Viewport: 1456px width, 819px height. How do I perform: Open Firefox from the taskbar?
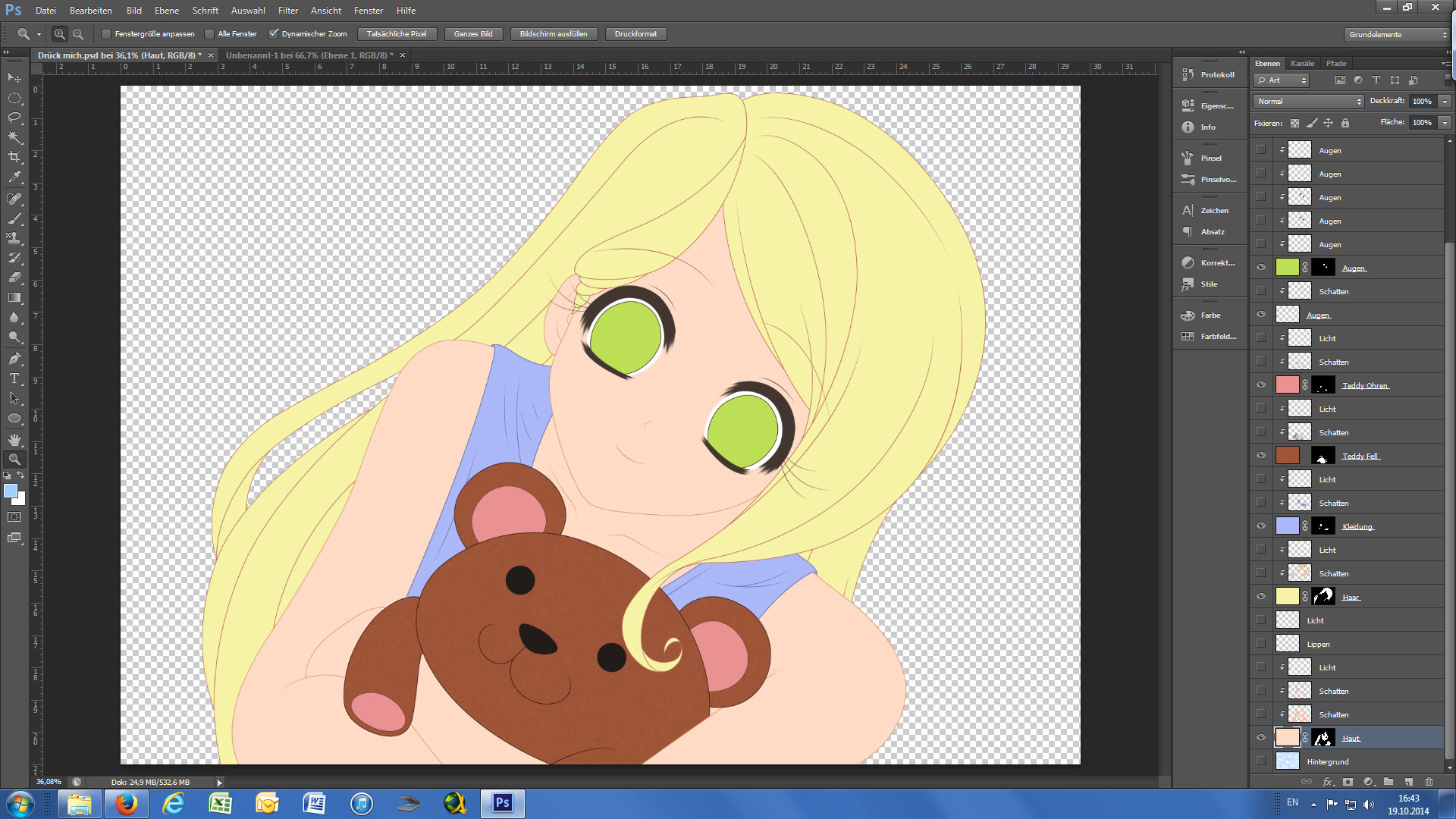coord(126,803)
